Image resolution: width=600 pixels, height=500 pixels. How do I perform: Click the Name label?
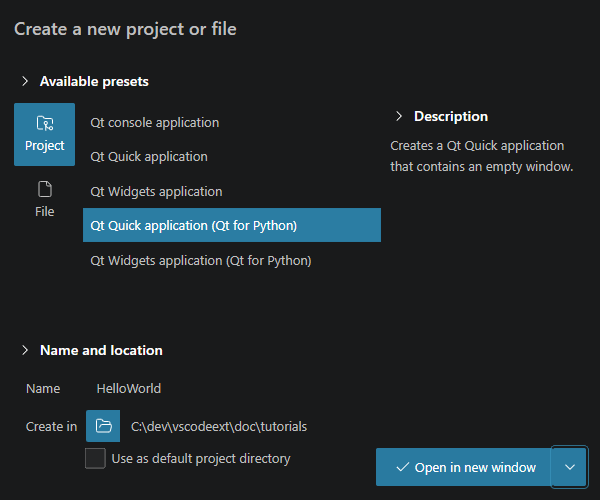pos(43,389)
